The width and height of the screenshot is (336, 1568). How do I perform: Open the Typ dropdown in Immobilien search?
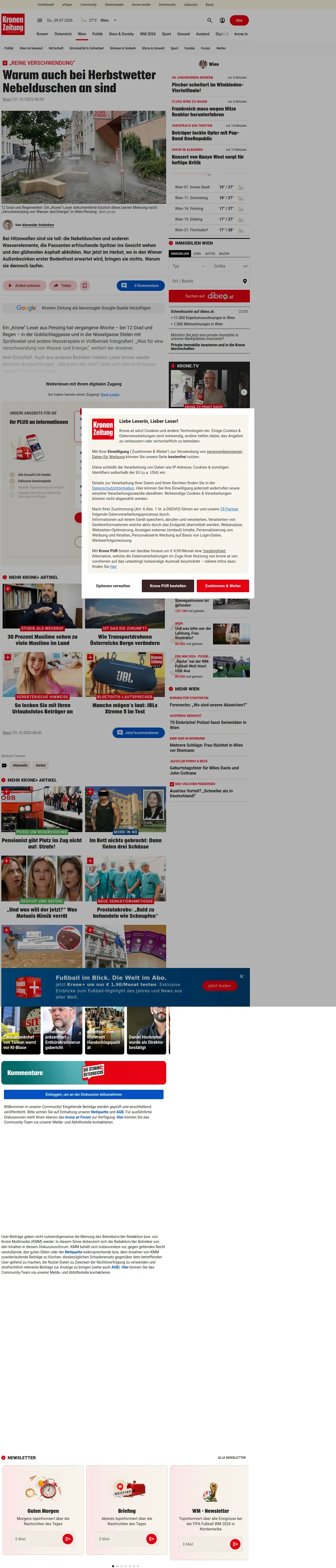[188, 266]
